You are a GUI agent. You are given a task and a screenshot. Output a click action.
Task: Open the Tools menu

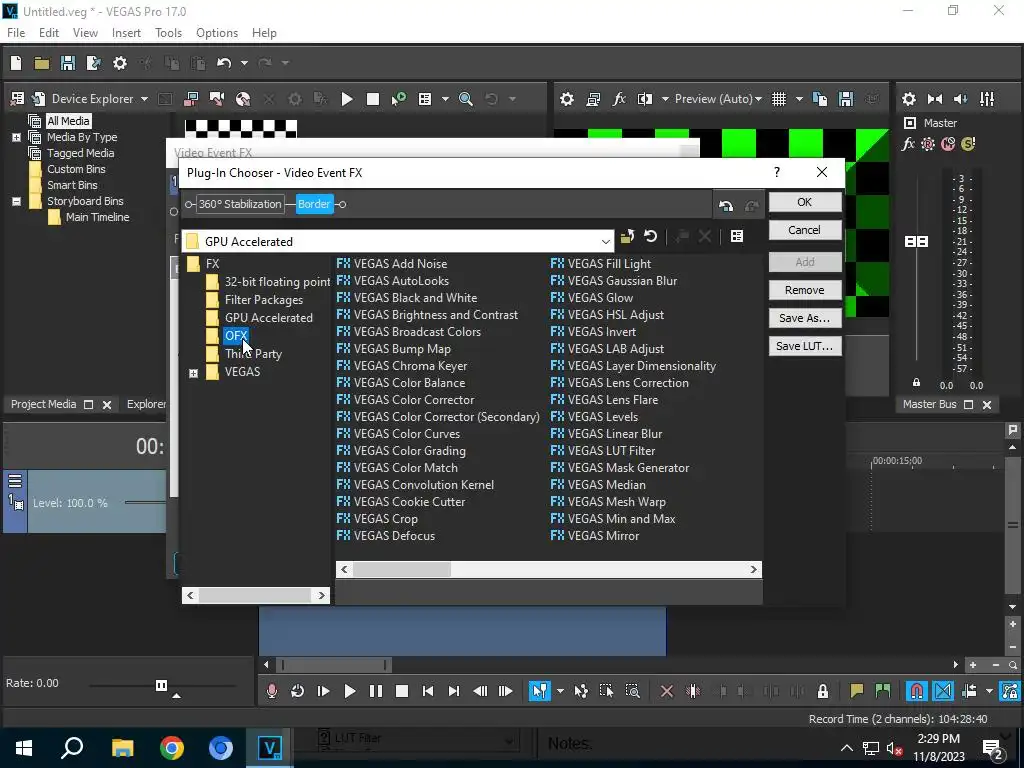tap(168, 33)
